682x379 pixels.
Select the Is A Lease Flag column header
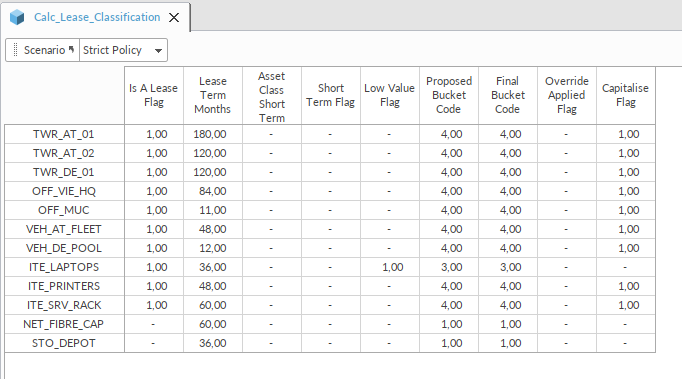click(x=154, y=95)
